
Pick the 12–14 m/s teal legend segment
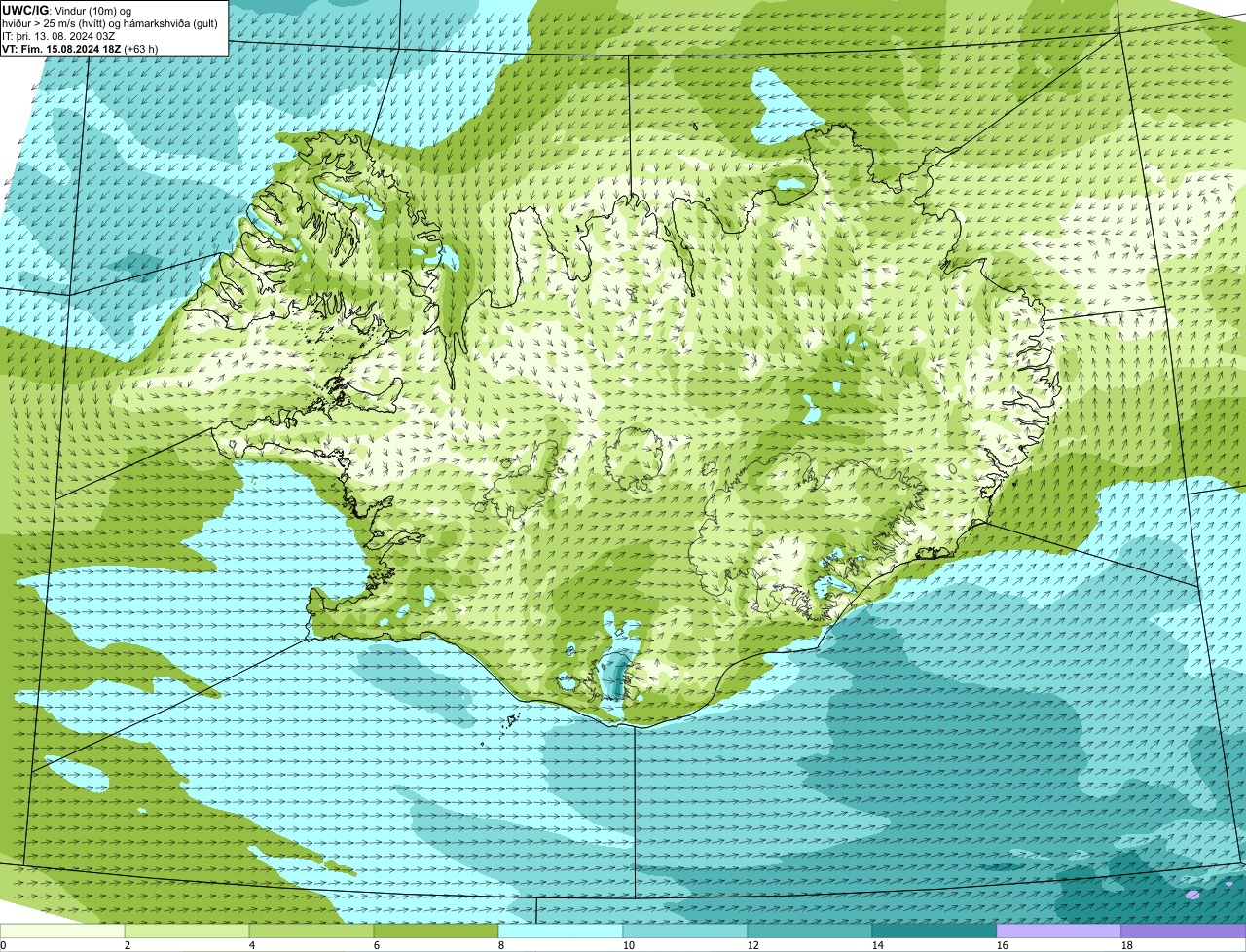810,932
